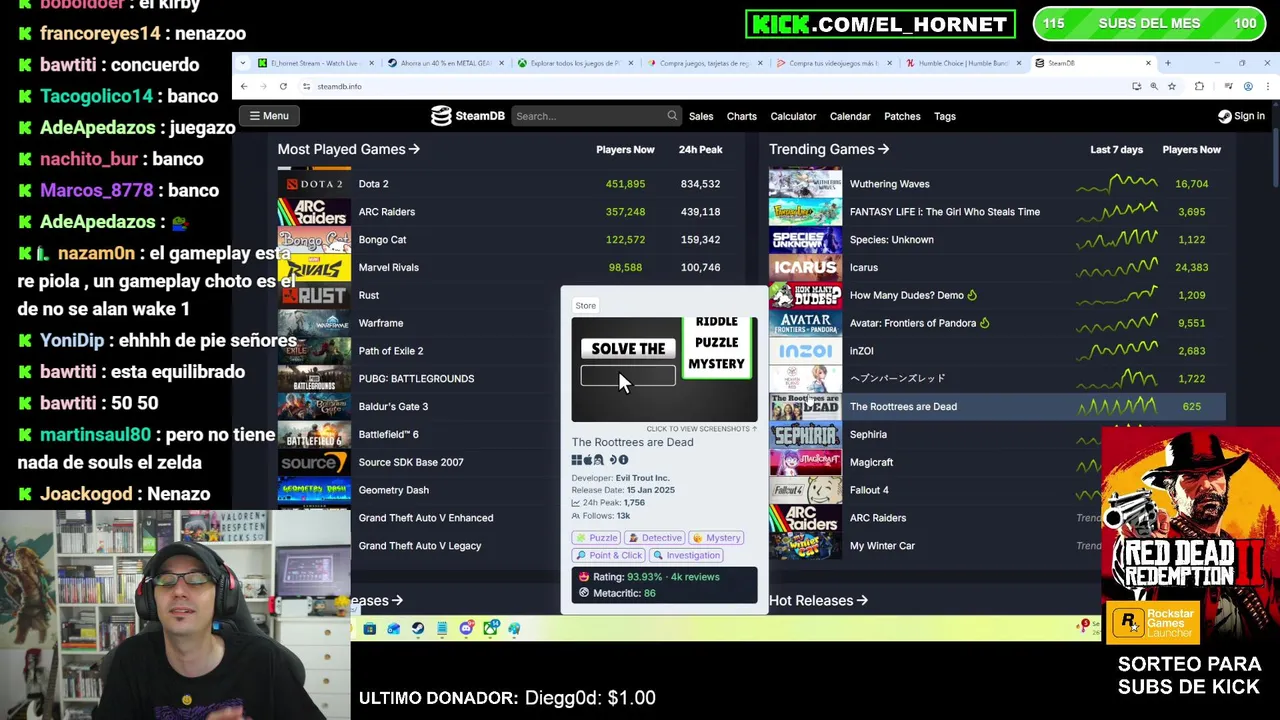Open the Calendar navigation item
This screenshot has height=720, width=1280.
pos(850,116)
